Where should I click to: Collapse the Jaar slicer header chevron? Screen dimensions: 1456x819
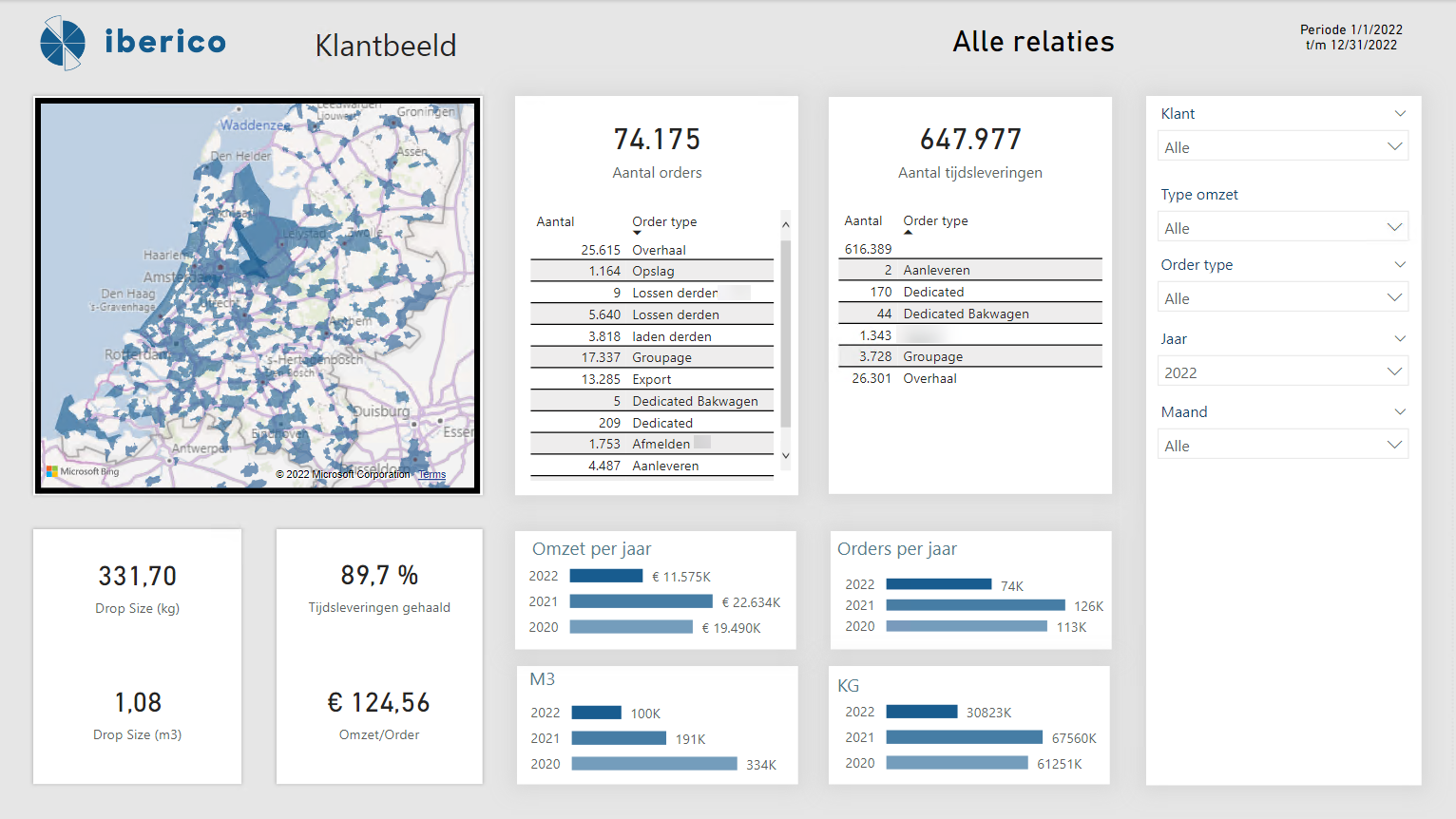pyautogui.click(x=1400, y=338)
